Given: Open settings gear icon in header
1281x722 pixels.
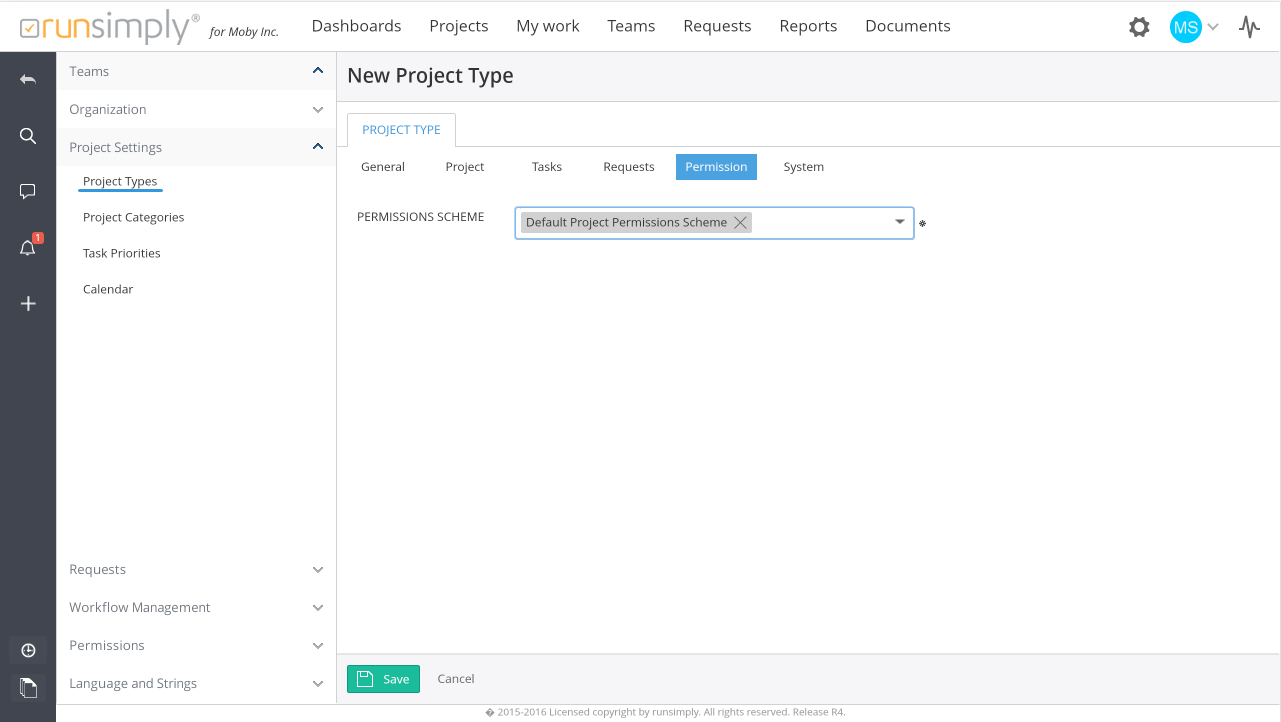Looking at the screenshot, I should pyautogui.click(x=1139, y=27).
